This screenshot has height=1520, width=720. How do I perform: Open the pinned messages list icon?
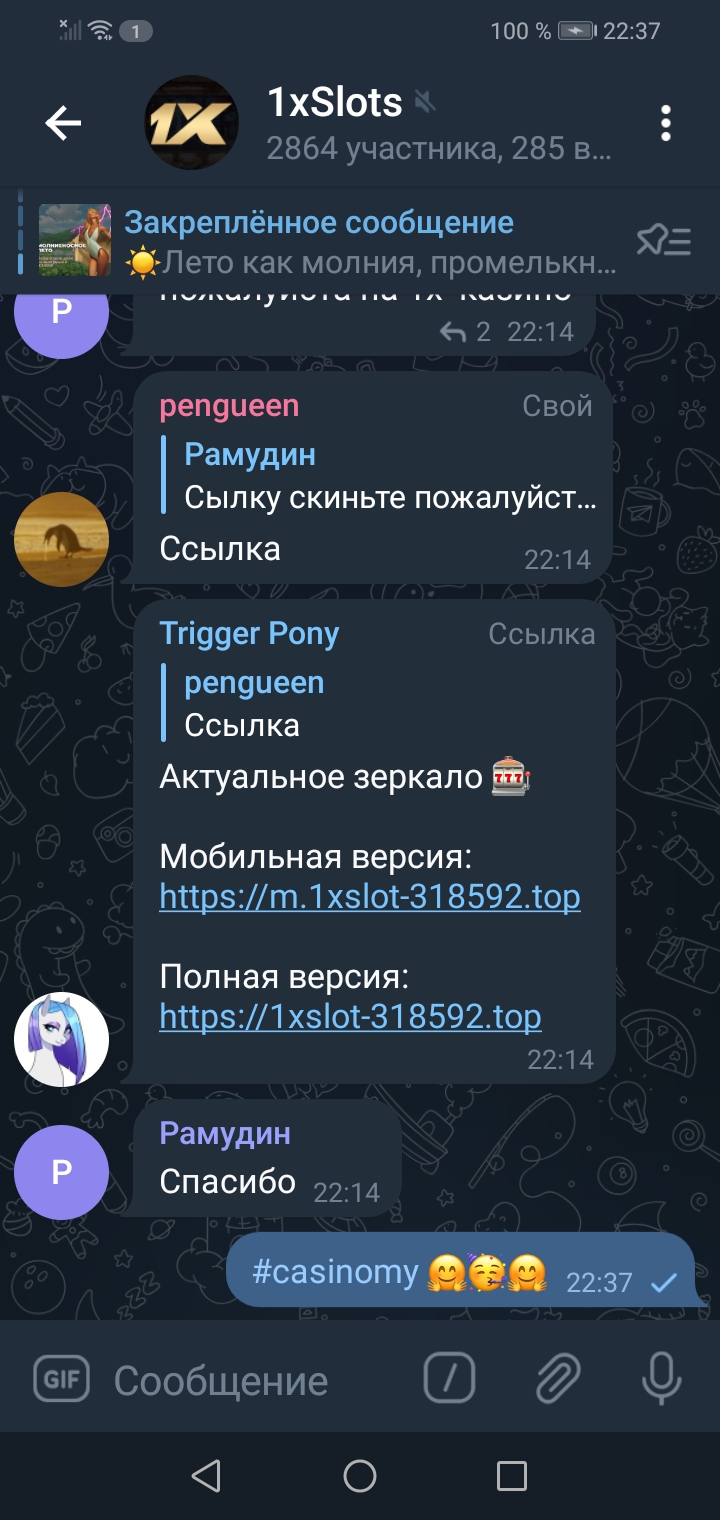click(664, 240)
